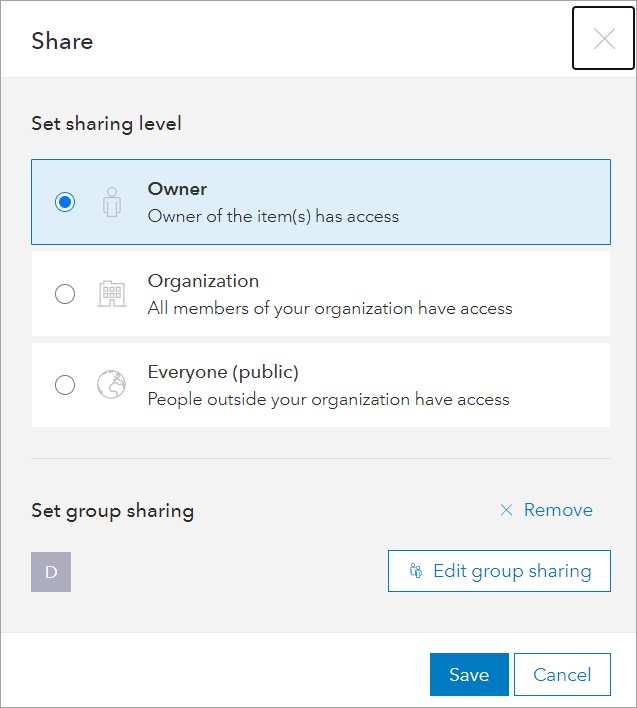
Task: Click the bold Owner label
Action: [x=177, y=189]
